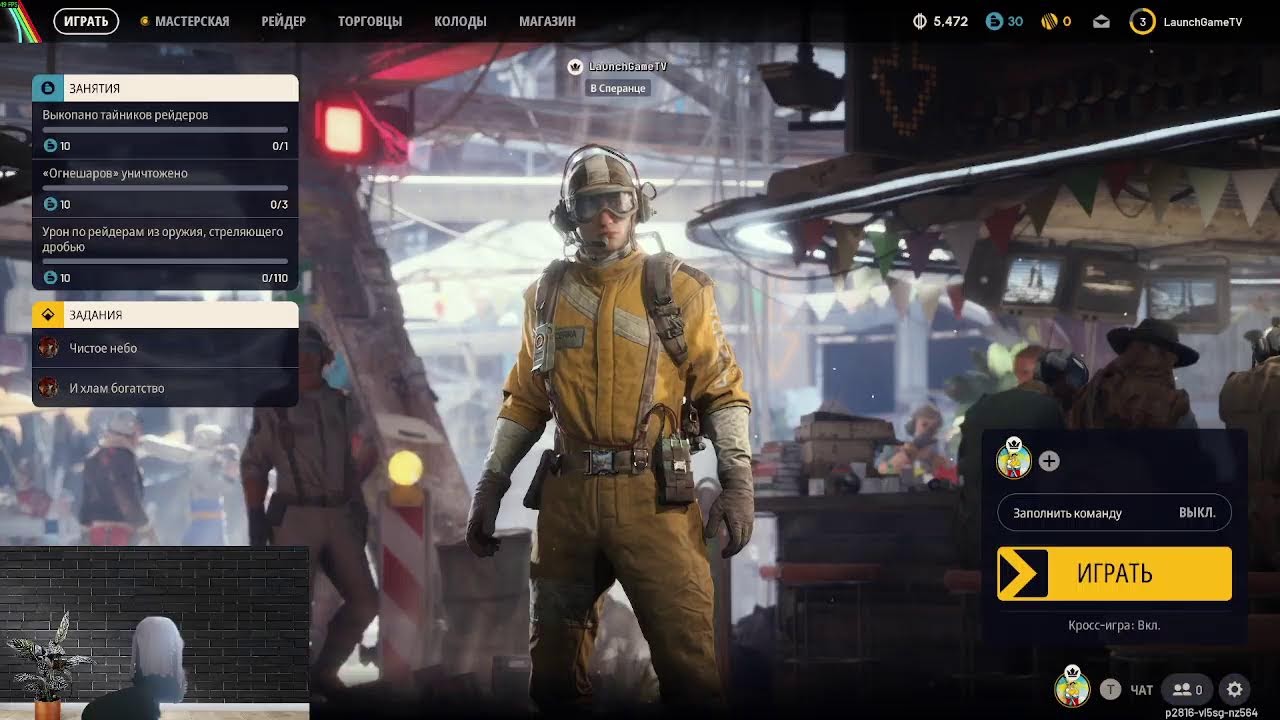This screenshot has height=720, width=1280.
Task: Click the player avatar icon beside chat
Action: 1072,687
